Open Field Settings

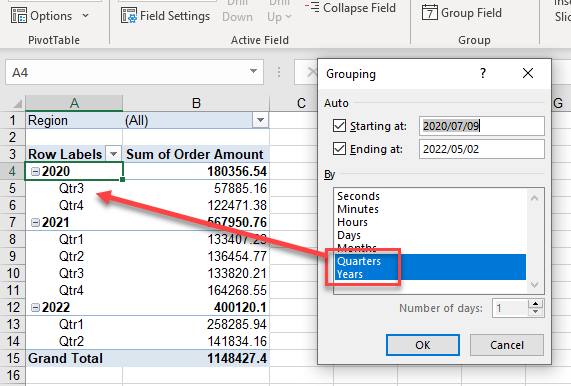(165, 16)
